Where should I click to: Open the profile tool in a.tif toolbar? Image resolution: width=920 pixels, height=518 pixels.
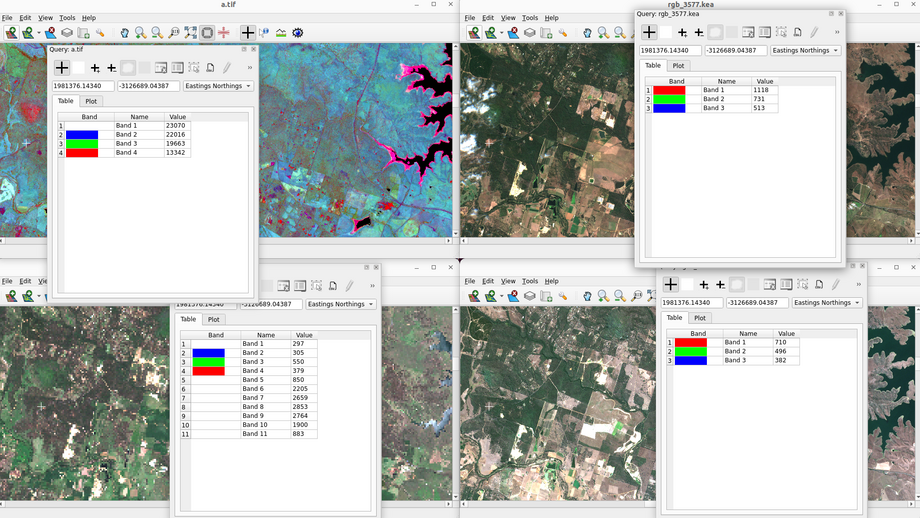pyautogui.click(x=281, y=33)
